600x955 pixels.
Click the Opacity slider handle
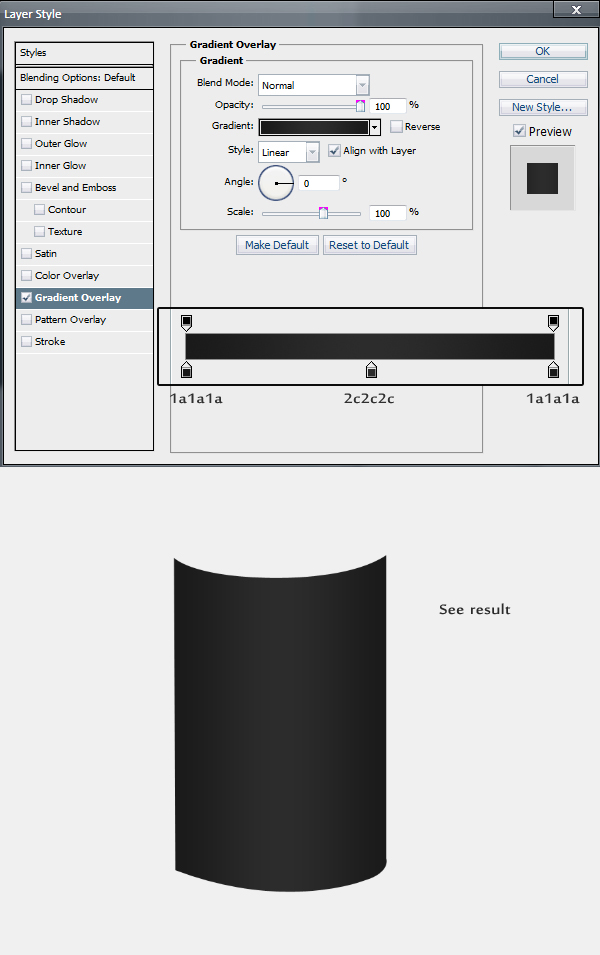361,105
